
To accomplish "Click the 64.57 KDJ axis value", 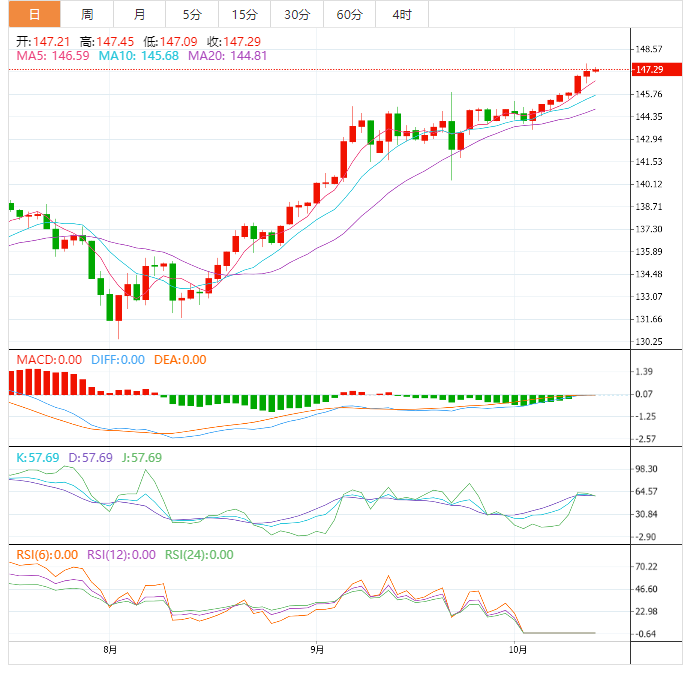I will (646, 491).
